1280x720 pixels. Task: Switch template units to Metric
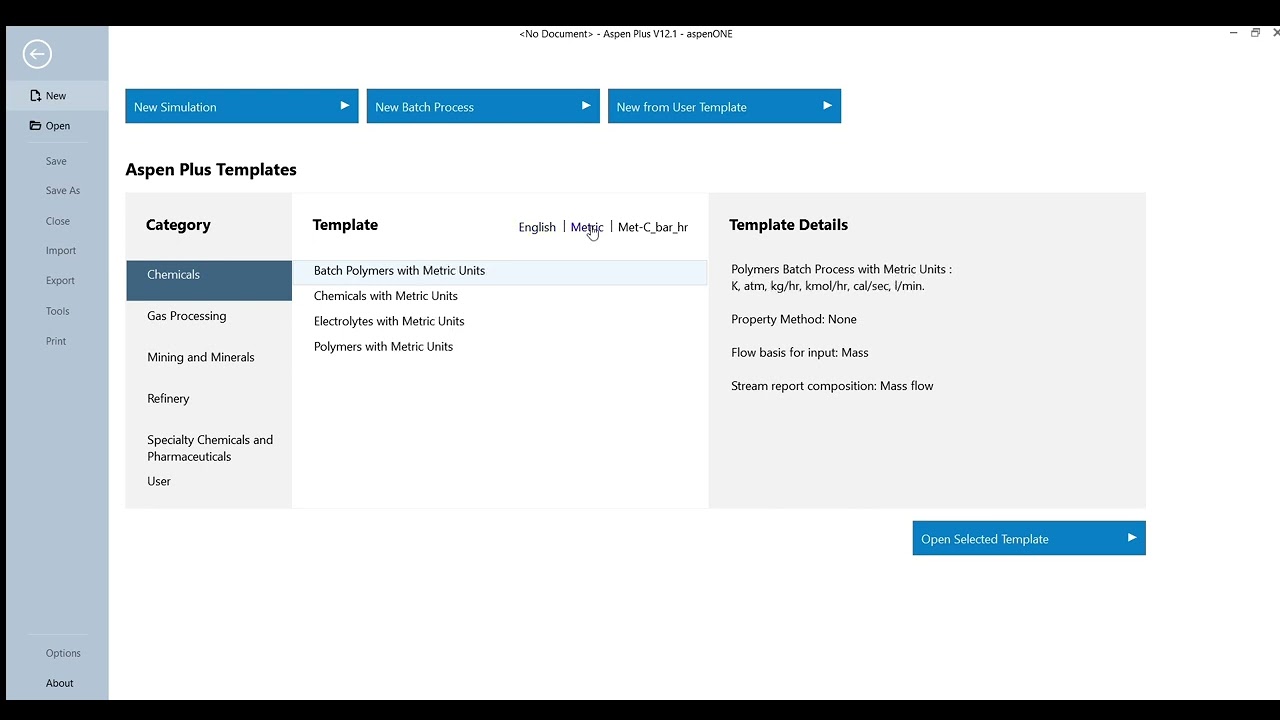587,227
